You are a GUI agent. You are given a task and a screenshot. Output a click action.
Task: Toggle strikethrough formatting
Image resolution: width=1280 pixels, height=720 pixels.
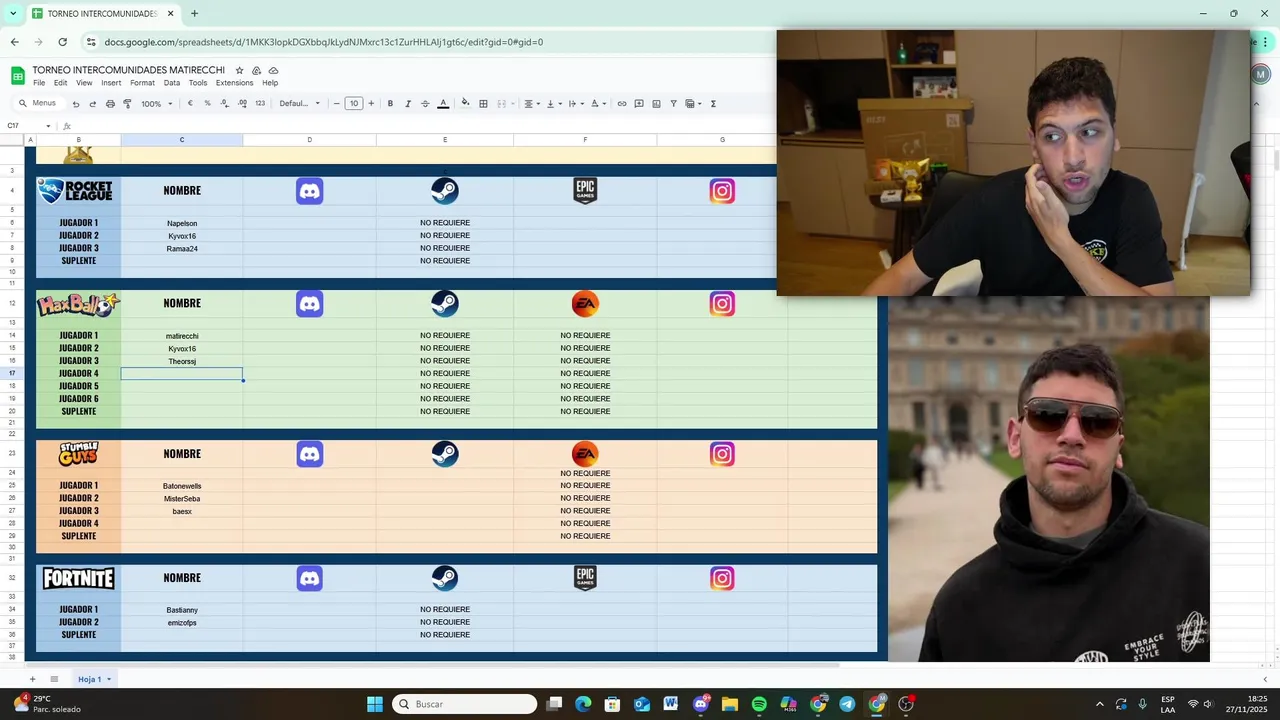point(425,104)
